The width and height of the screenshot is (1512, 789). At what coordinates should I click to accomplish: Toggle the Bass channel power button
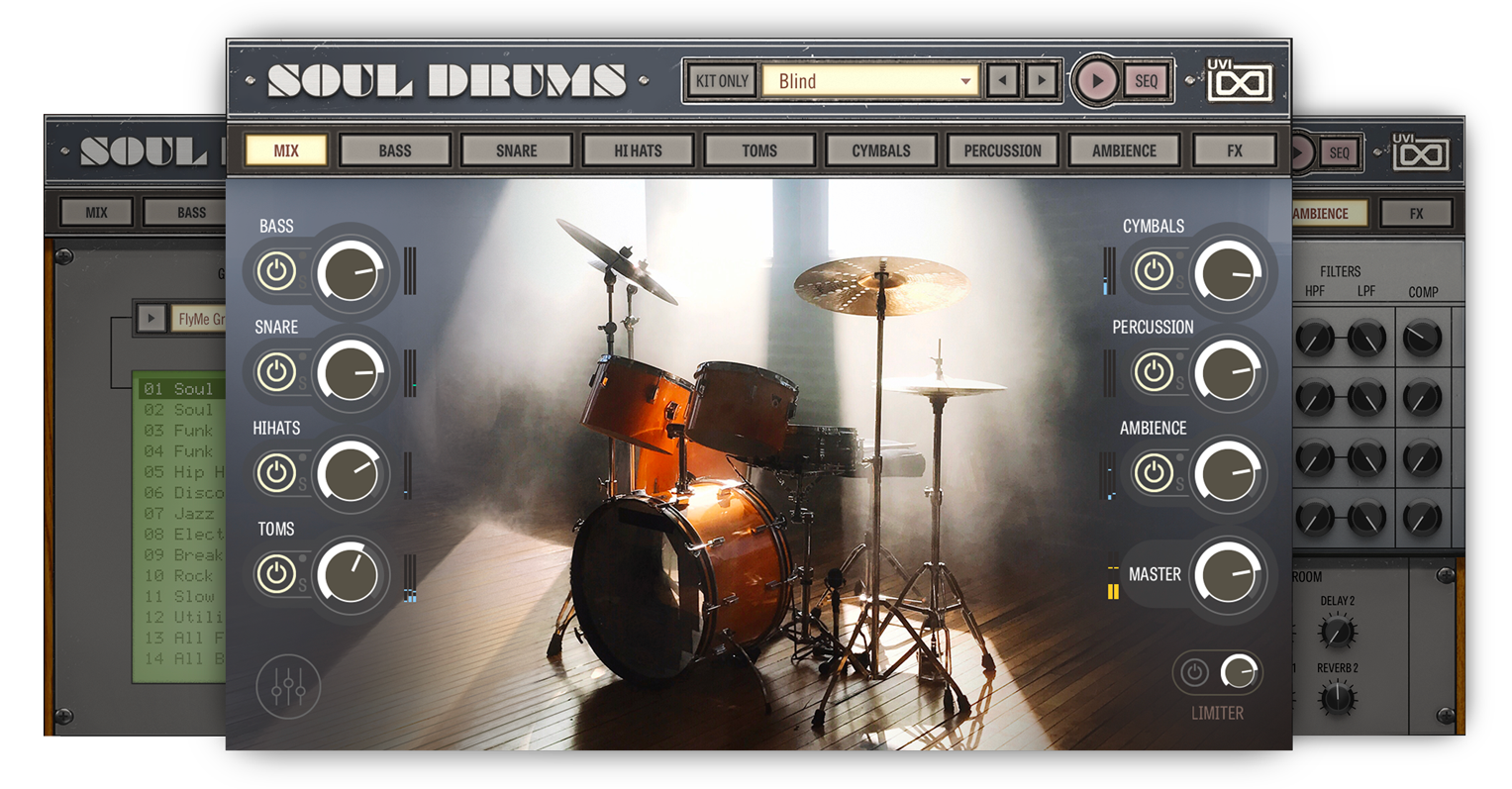point(276,271)
